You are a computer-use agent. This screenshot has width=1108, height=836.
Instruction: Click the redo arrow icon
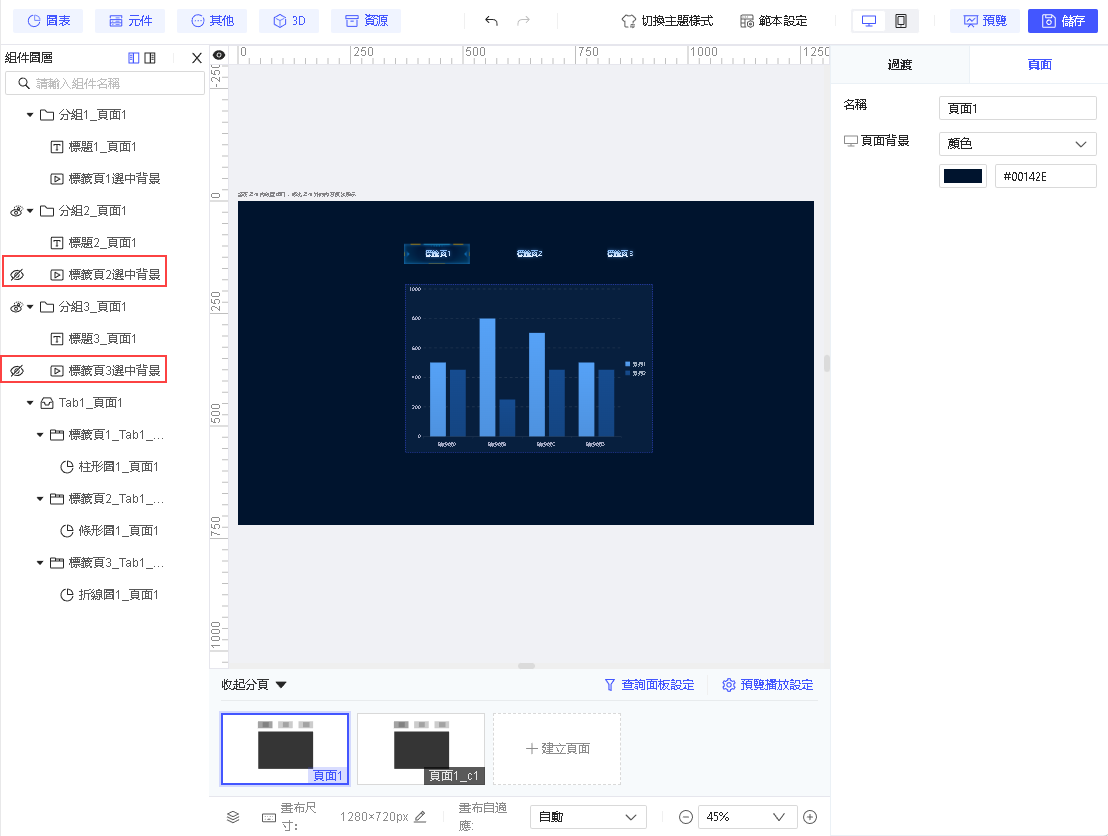(x=523, y=20)
